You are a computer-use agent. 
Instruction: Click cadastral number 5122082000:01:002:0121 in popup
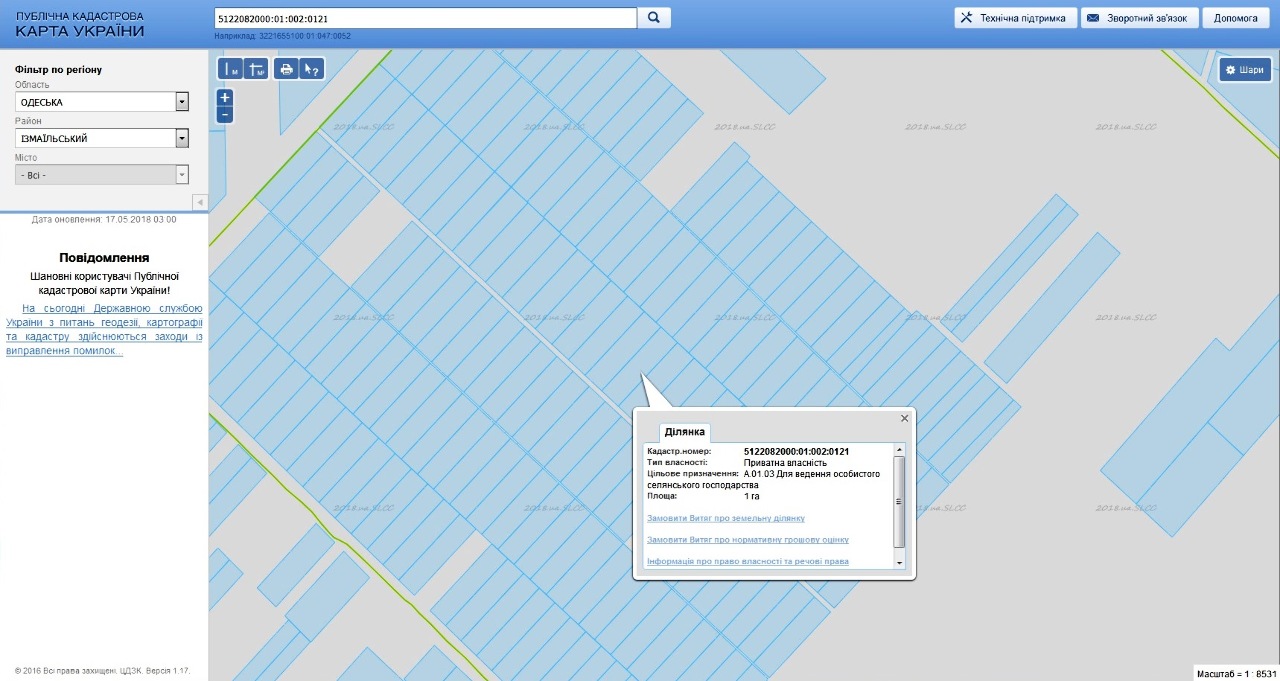tap(796, 452)
